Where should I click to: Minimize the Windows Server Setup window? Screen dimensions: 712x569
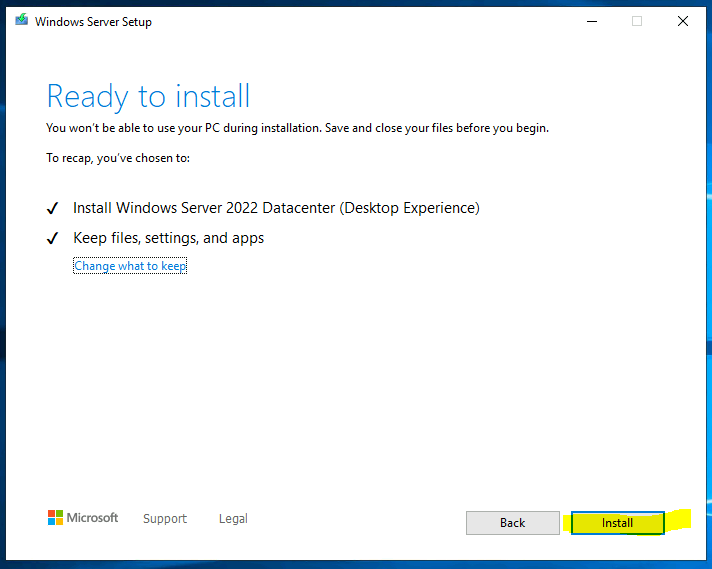coord(592,21)
